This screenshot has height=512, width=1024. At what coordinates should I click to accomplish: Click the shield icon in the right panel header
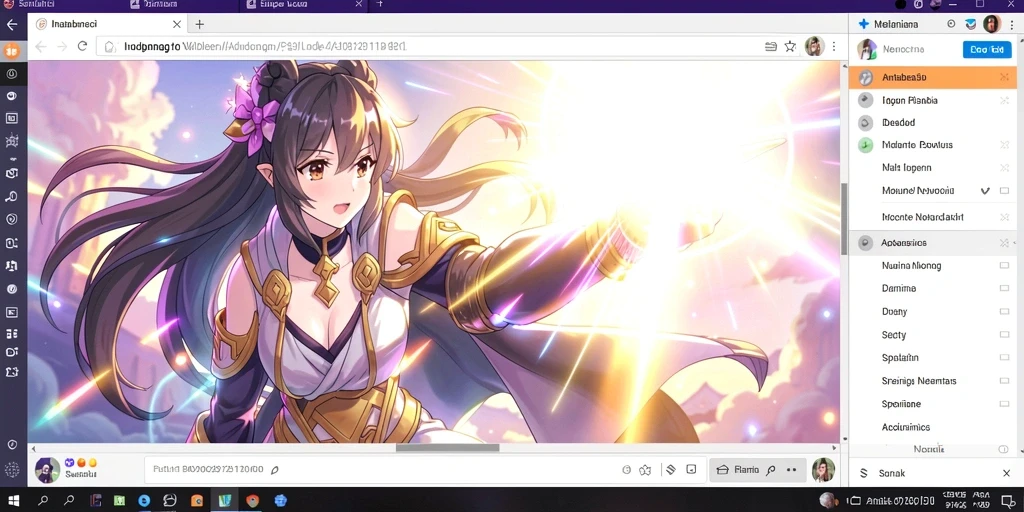[x=971, y=24]
